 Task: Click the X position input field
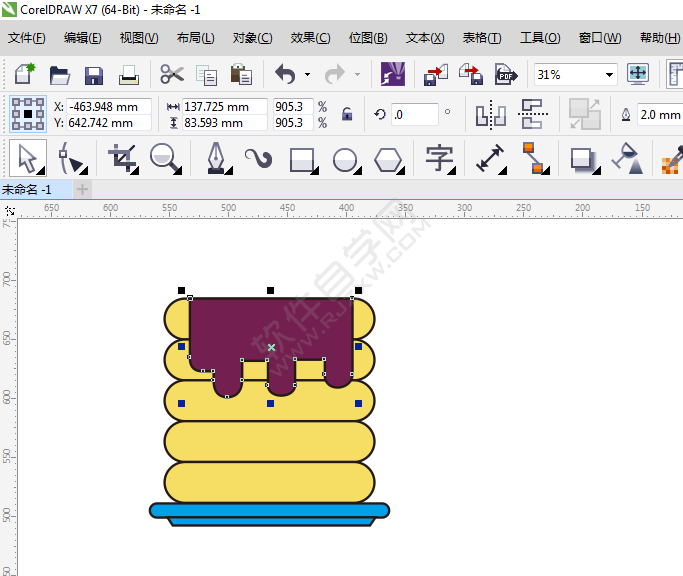[x=108, y=107]
